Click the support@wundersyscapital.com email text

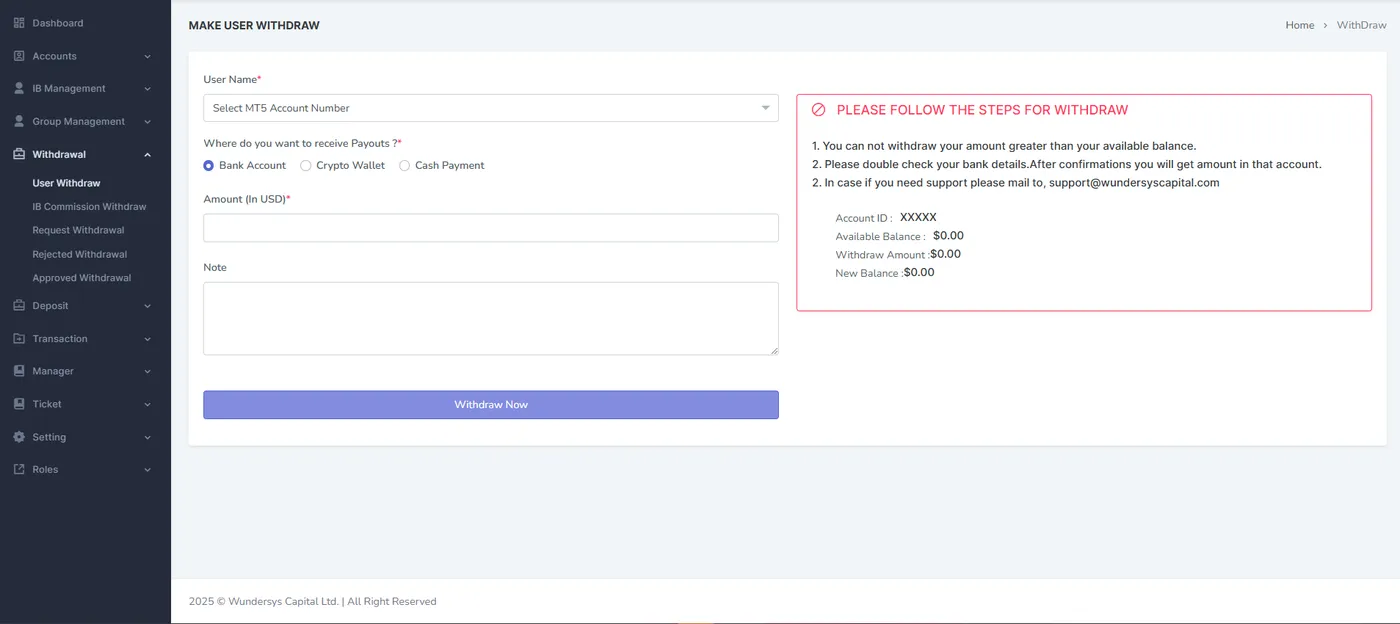pyautogui.click(x=1134, y=183)
